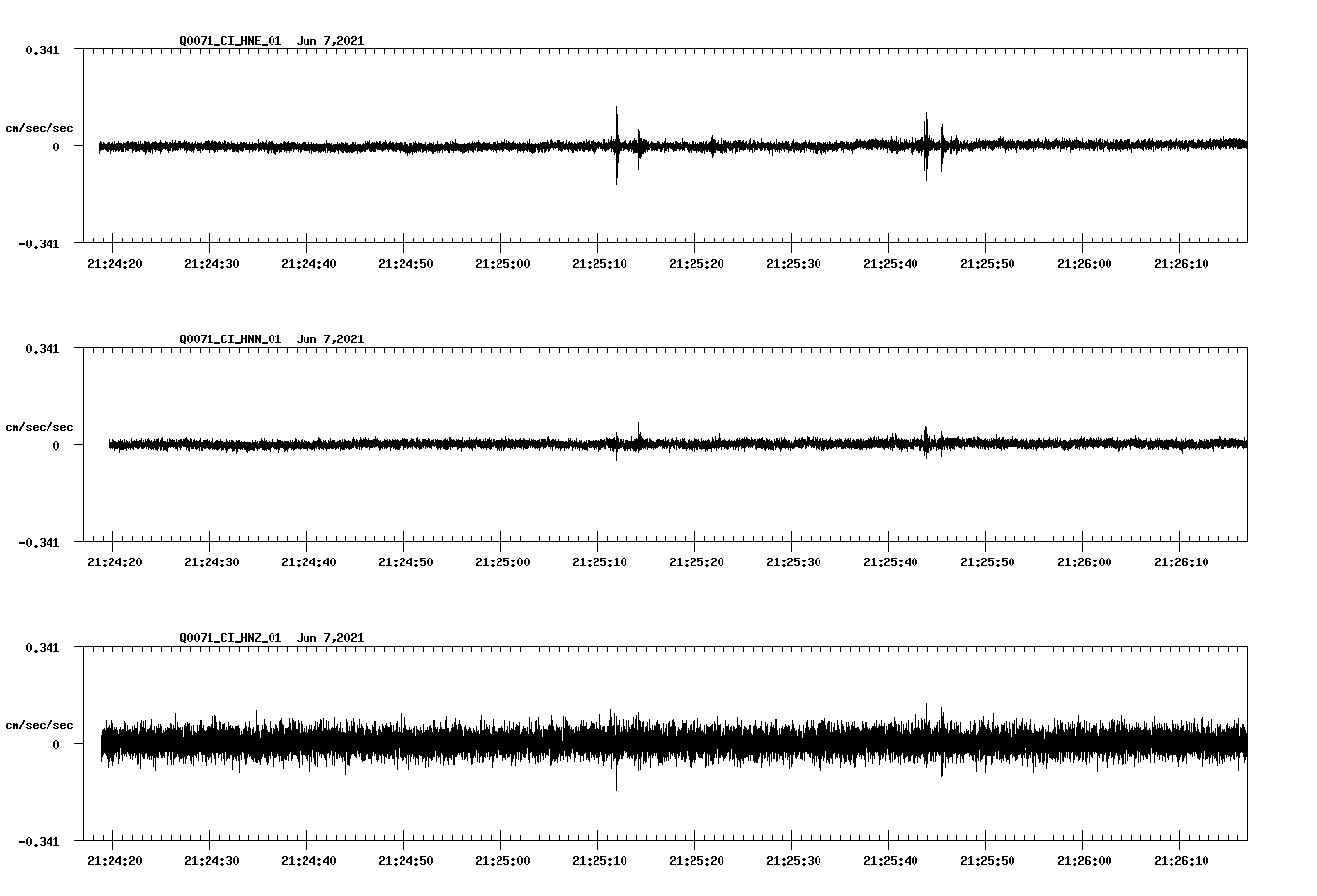Screen dimensions: 1317x896
Task: Click time label 21:26:10 under HNE plot
Action: click(x=1181, y=263)
